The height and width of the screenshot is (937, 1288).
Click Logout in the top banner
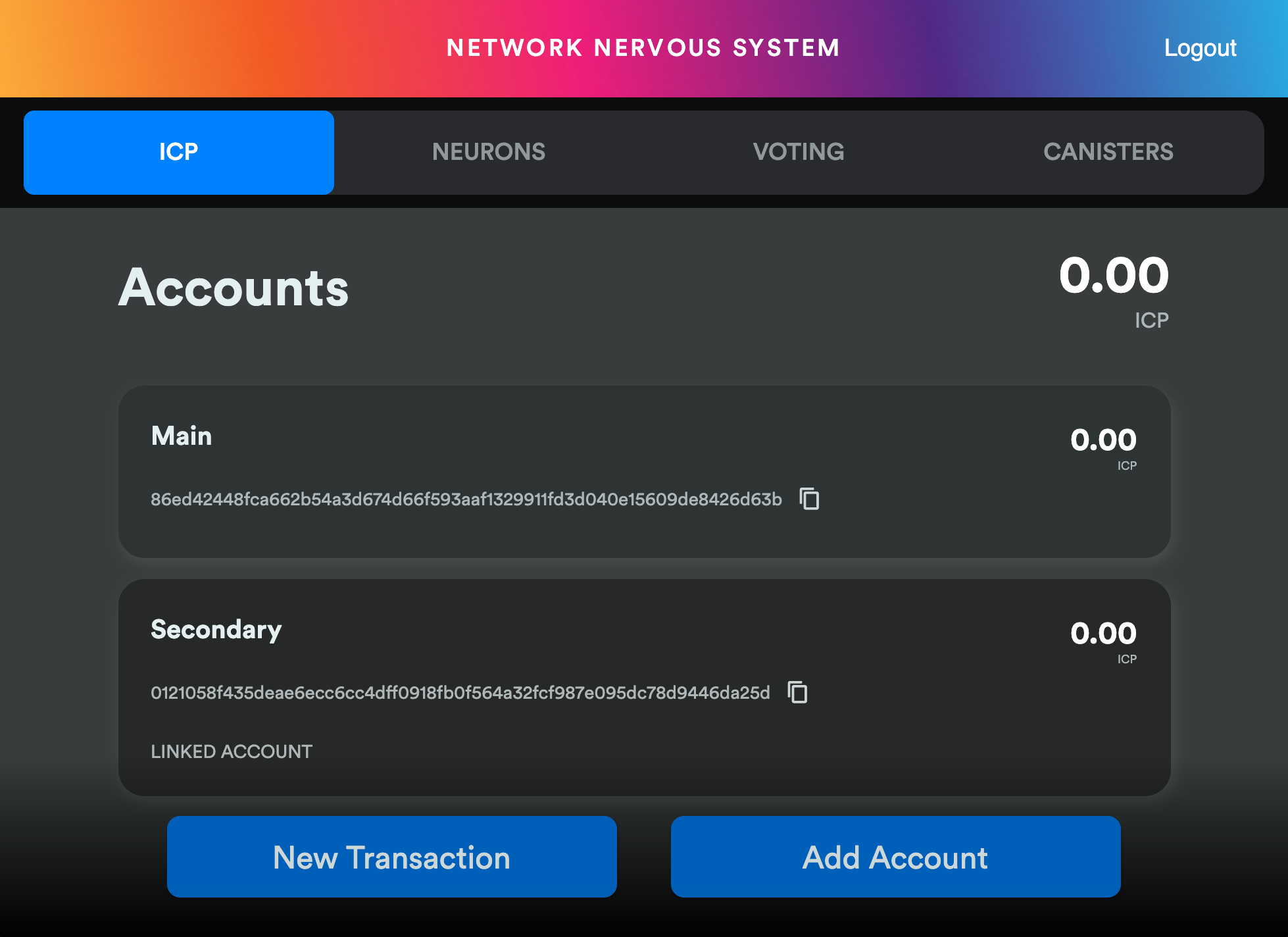click(1200, 47)
